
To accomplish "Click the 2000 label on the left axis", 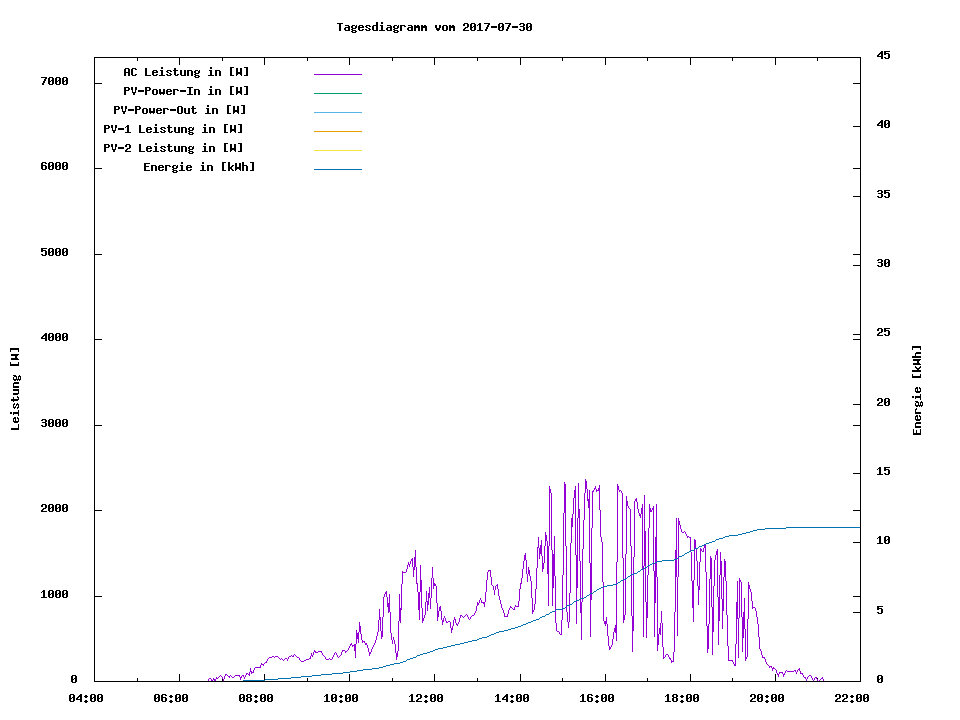I will pyautogui.click(x=54, y=509).
